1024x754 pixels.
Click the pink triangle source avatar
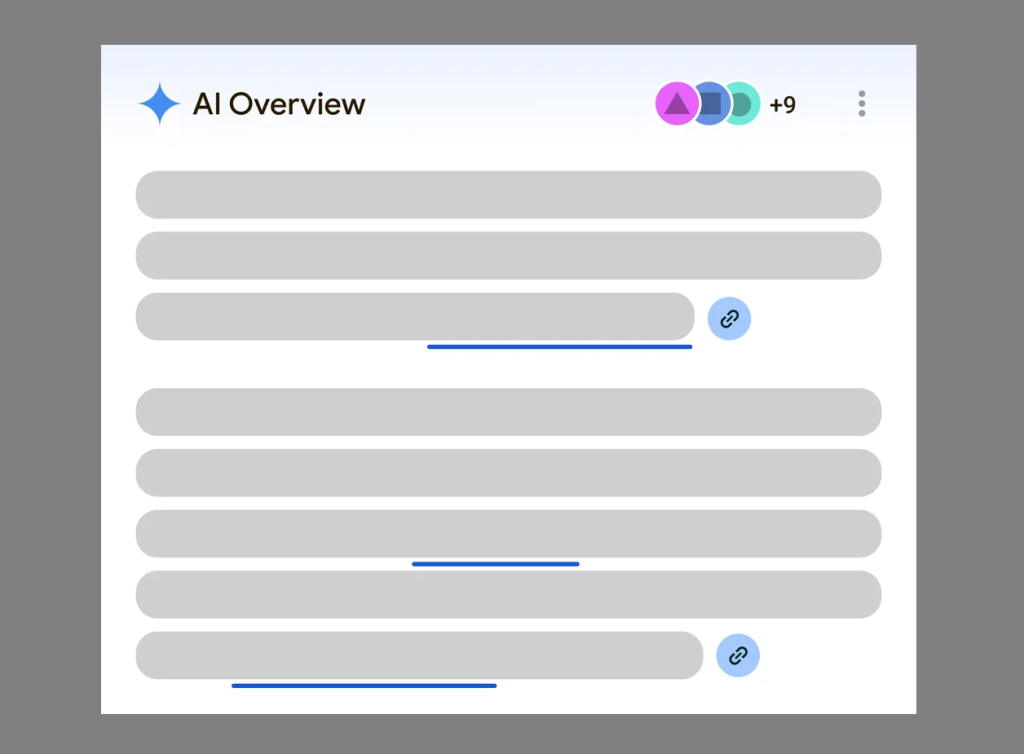(677, 104)
